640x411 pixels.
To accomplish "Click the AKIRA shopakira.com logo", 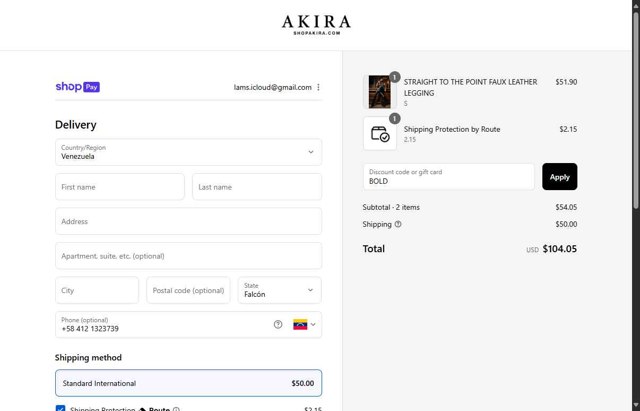I will tap(316, 25).
